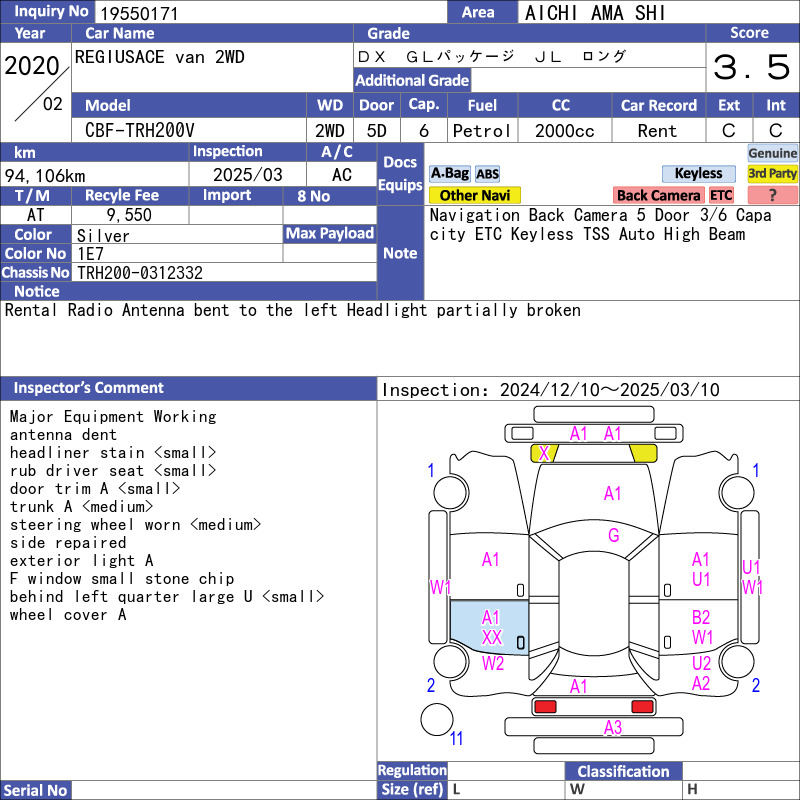Click the yellow headlight marked with X
The width and height of the screenshot is (800, 800).
(544, 453)
